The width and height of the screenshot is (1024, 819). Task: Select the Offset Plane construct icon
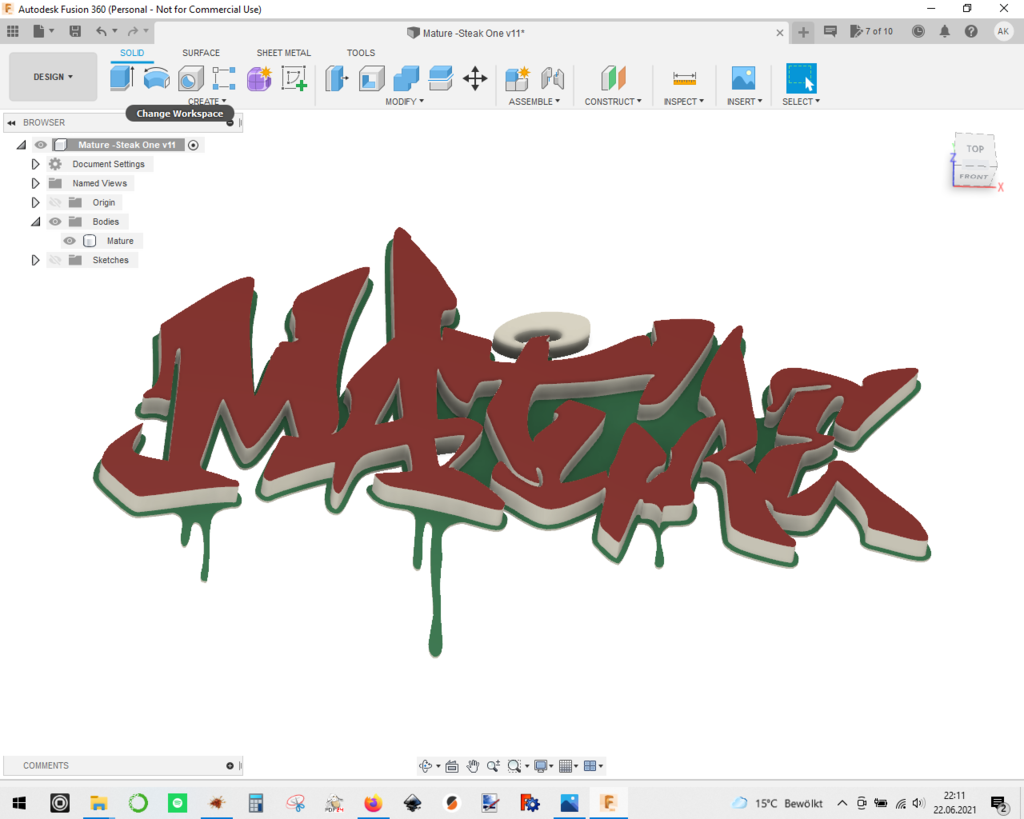click(613, 78)
